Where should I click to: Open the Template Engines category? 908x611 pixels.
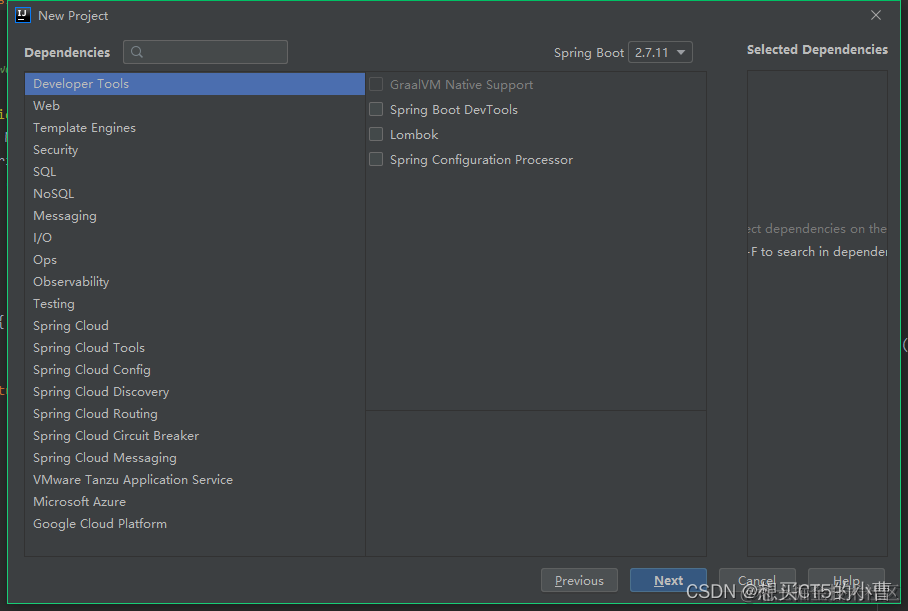click(195, 128)
